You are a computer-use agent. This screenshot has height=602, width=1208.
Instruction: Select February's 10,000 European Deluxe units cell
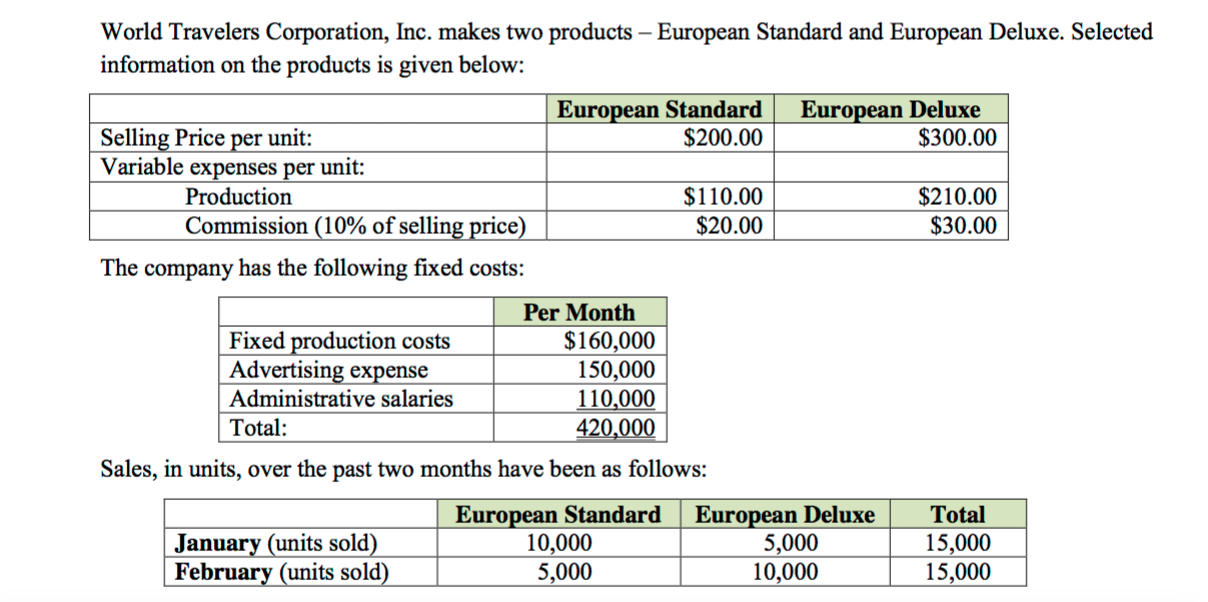click(x=785, y=572)
